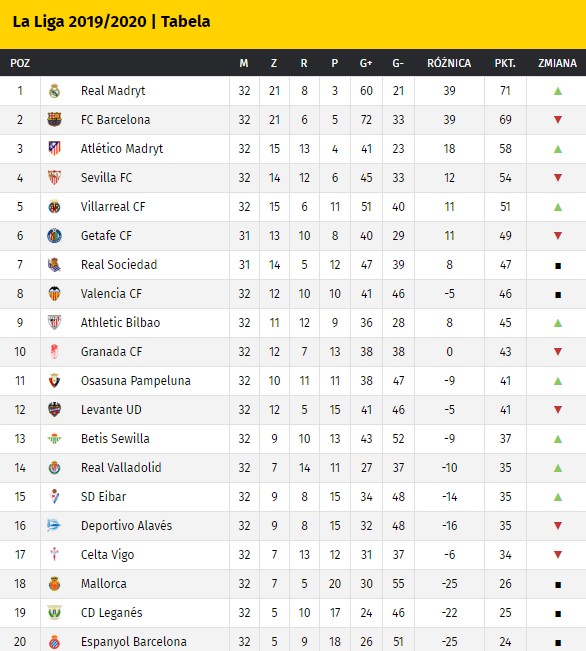Click FC Barcelona's red down arrow

(558, 120)
